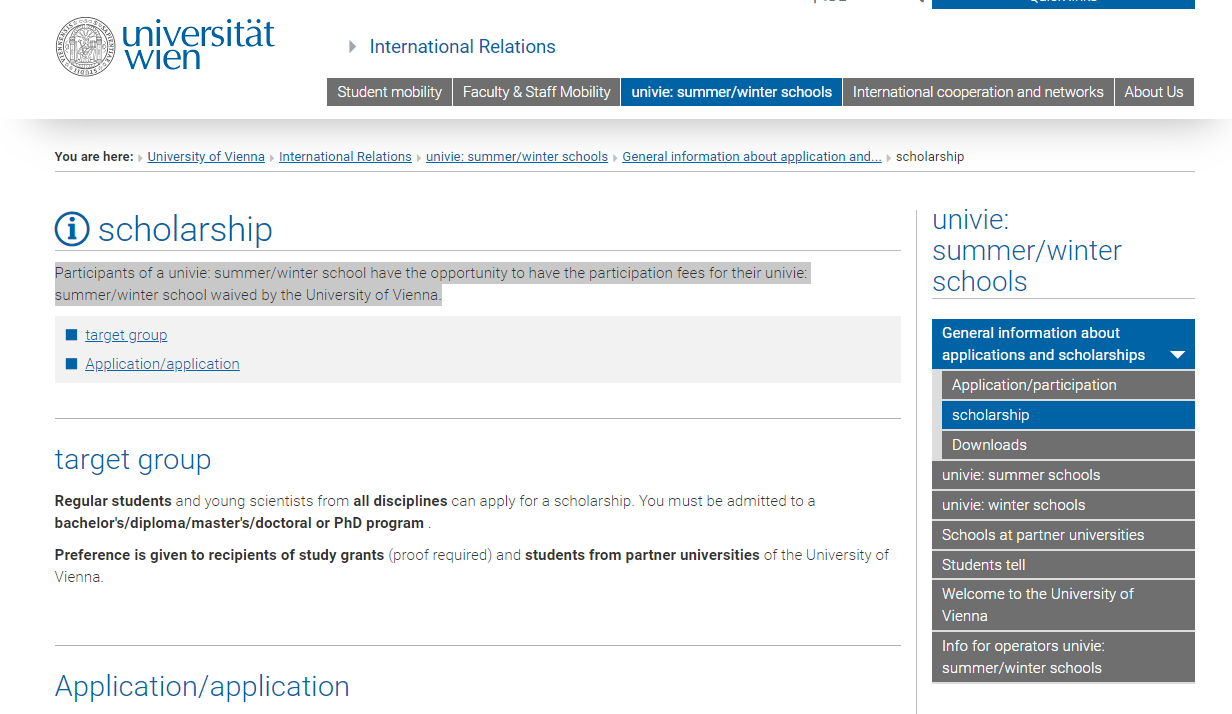The image size is (1232, 714).
Task: Jump to the target group anchor link
Action: [126, 335]
